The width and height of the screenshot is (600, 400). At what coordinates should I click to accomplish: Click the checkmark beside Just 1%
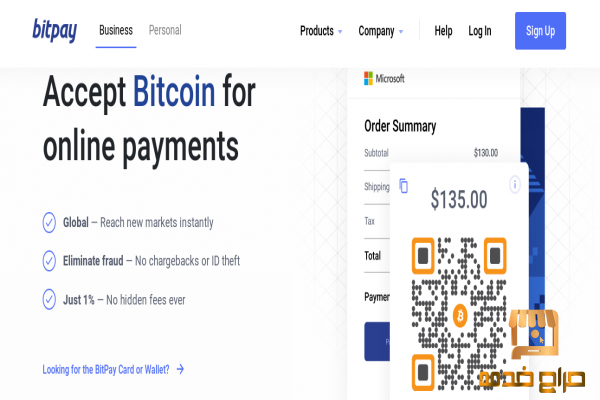[x=49, y=299]
